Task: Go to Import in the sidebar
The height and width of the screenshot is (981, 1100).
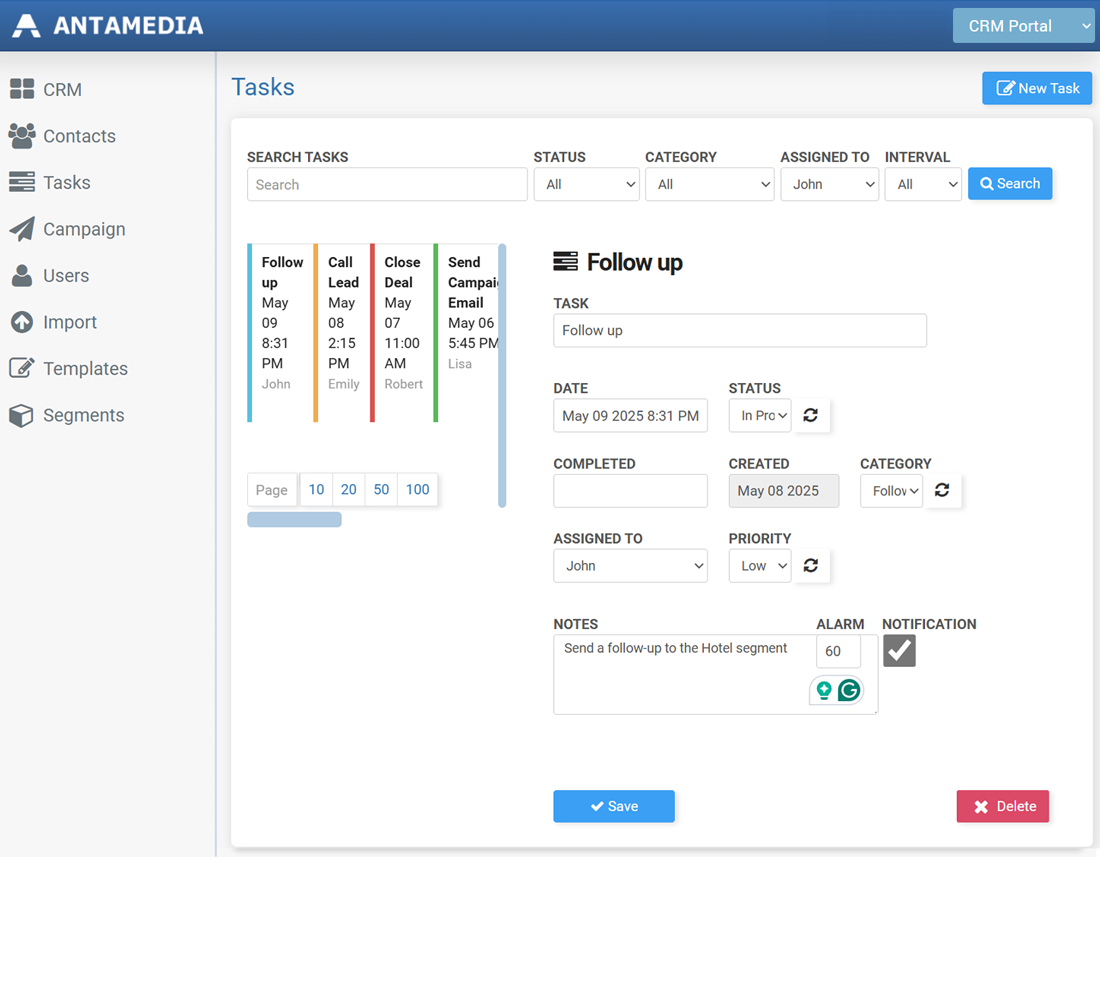Action: tap(69, 322)
